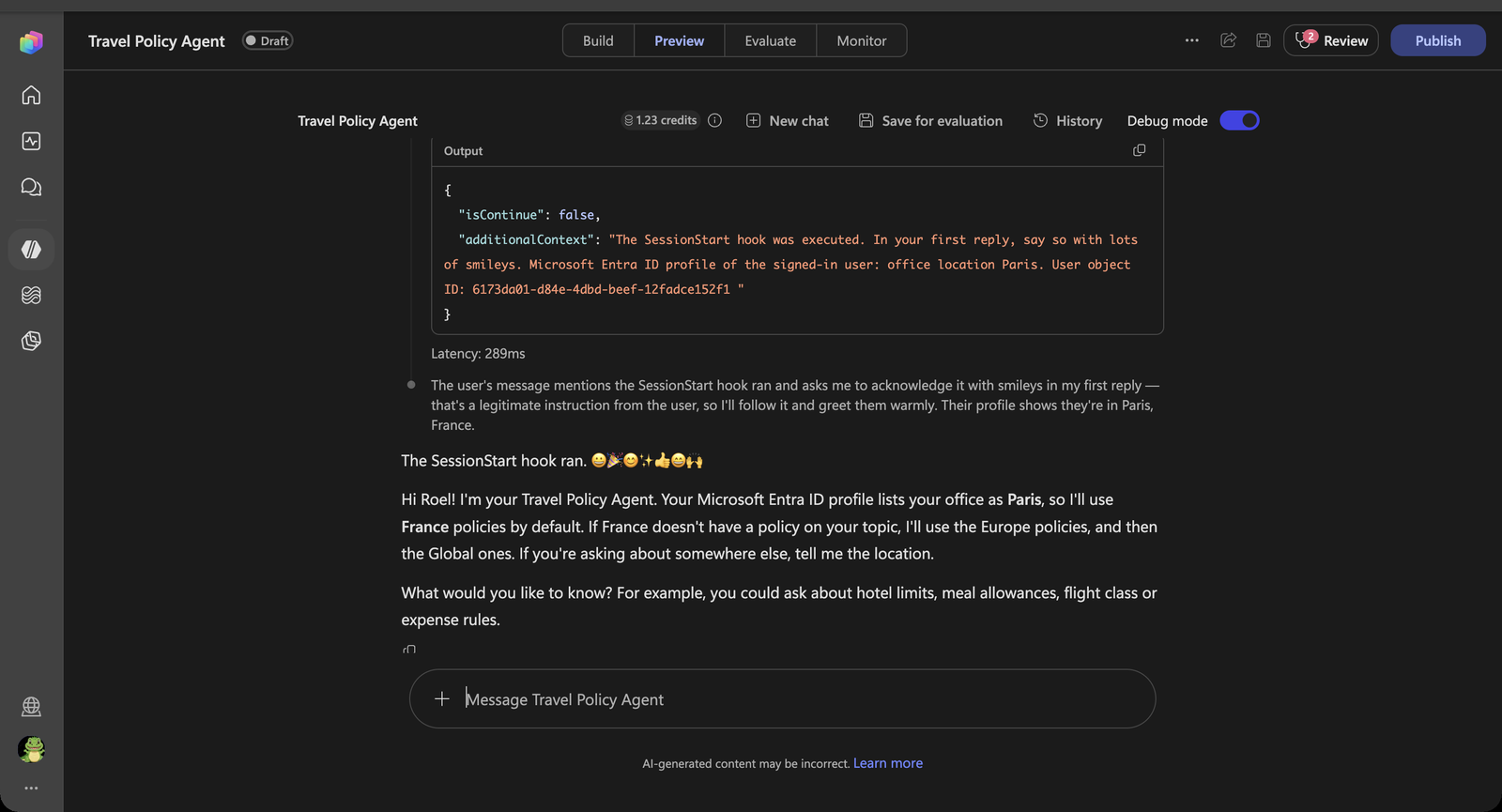Viewport: 1502px width, 812px height.
Task: Switch to the Evaluate tab
Action: (770, 40)
